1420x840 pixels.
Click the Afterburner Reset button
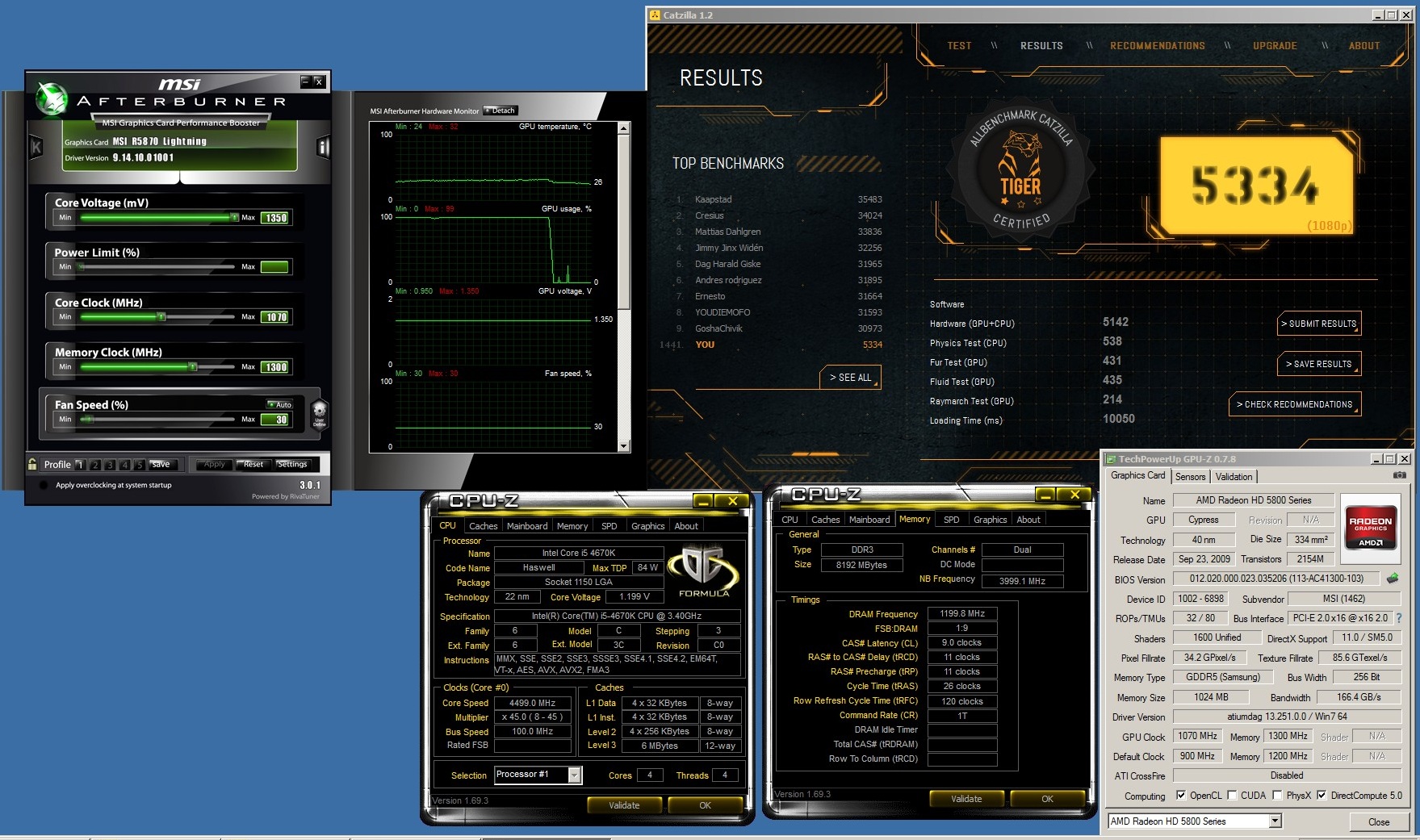[253, 465]
